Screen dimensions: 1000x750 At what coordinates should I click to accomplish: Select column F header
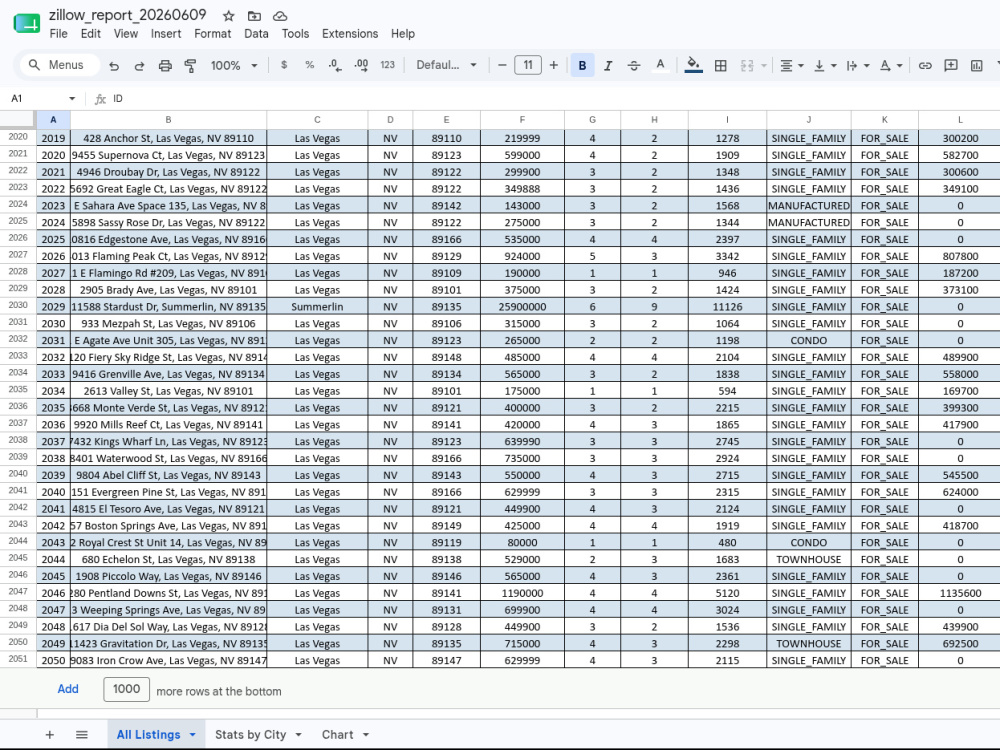(522, 119)
